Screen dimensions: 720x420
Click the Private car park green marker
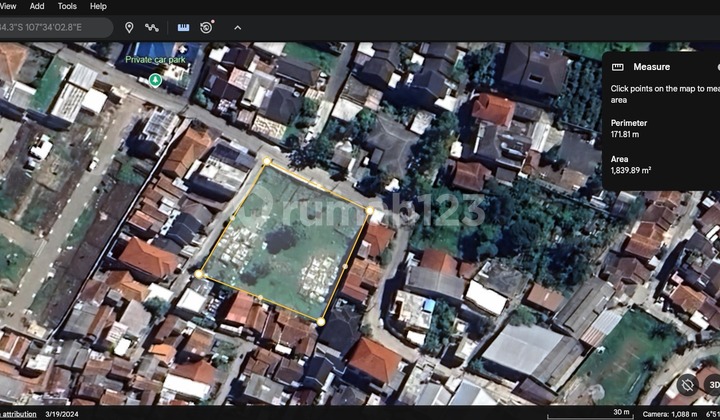click(156, 80)
